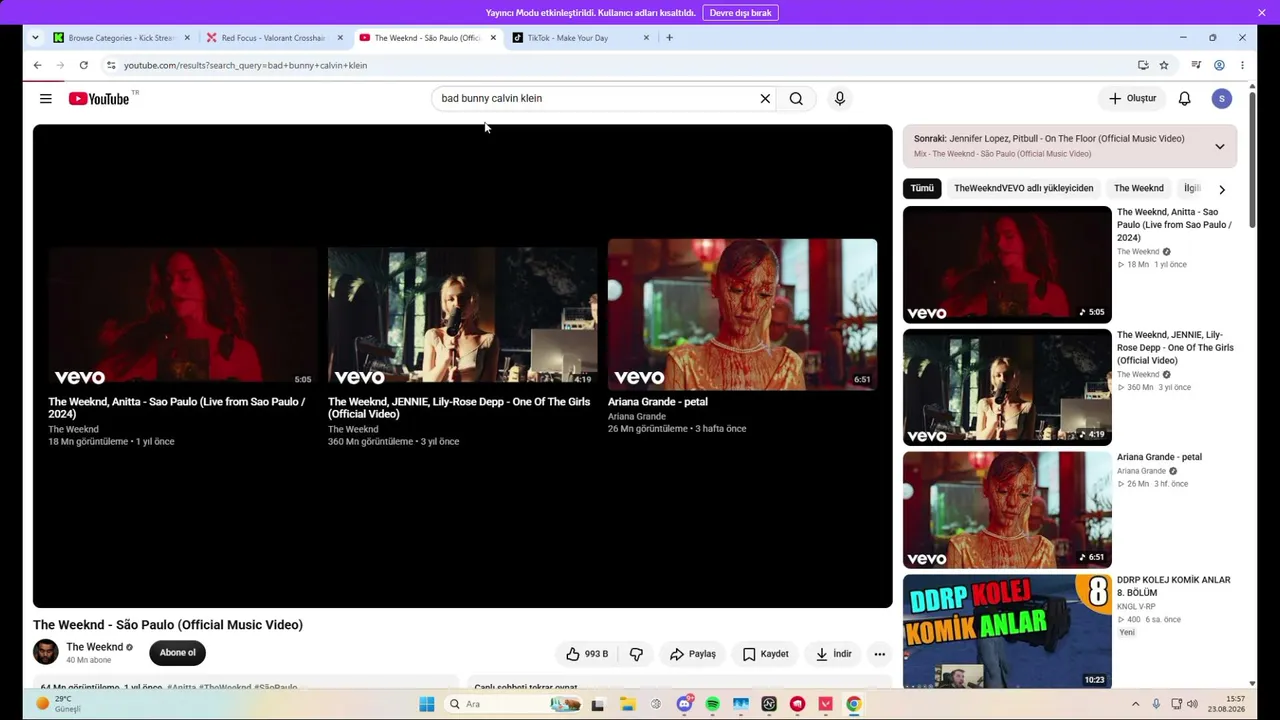The image size is (1280, 720).
Task: Click the Paylaş share button
Action: pos(693,654)
